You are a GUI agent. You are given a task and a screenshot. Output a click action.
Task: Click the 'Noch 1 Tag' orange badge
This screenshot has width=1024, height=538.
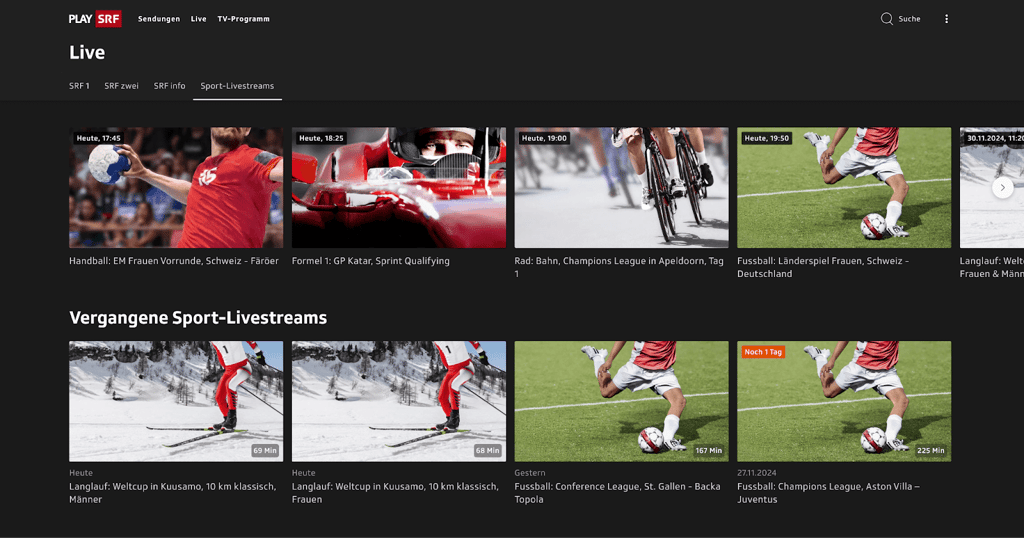tap(763, 352)
